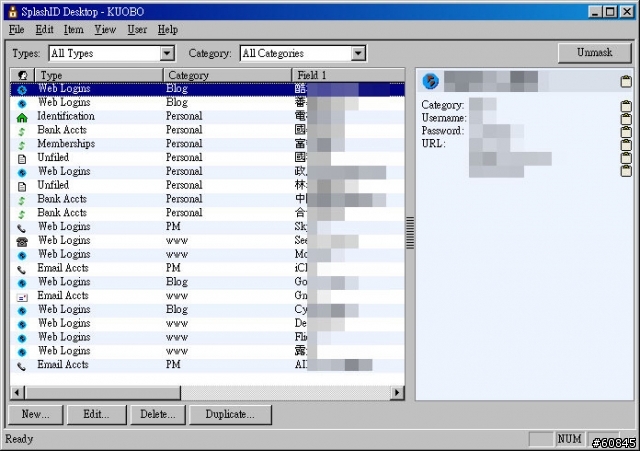Image resolution: width=640 pixels, height=451 pixels.
Task: Select the Email Accts row with Category www
Action: click(x=207, y=296)
